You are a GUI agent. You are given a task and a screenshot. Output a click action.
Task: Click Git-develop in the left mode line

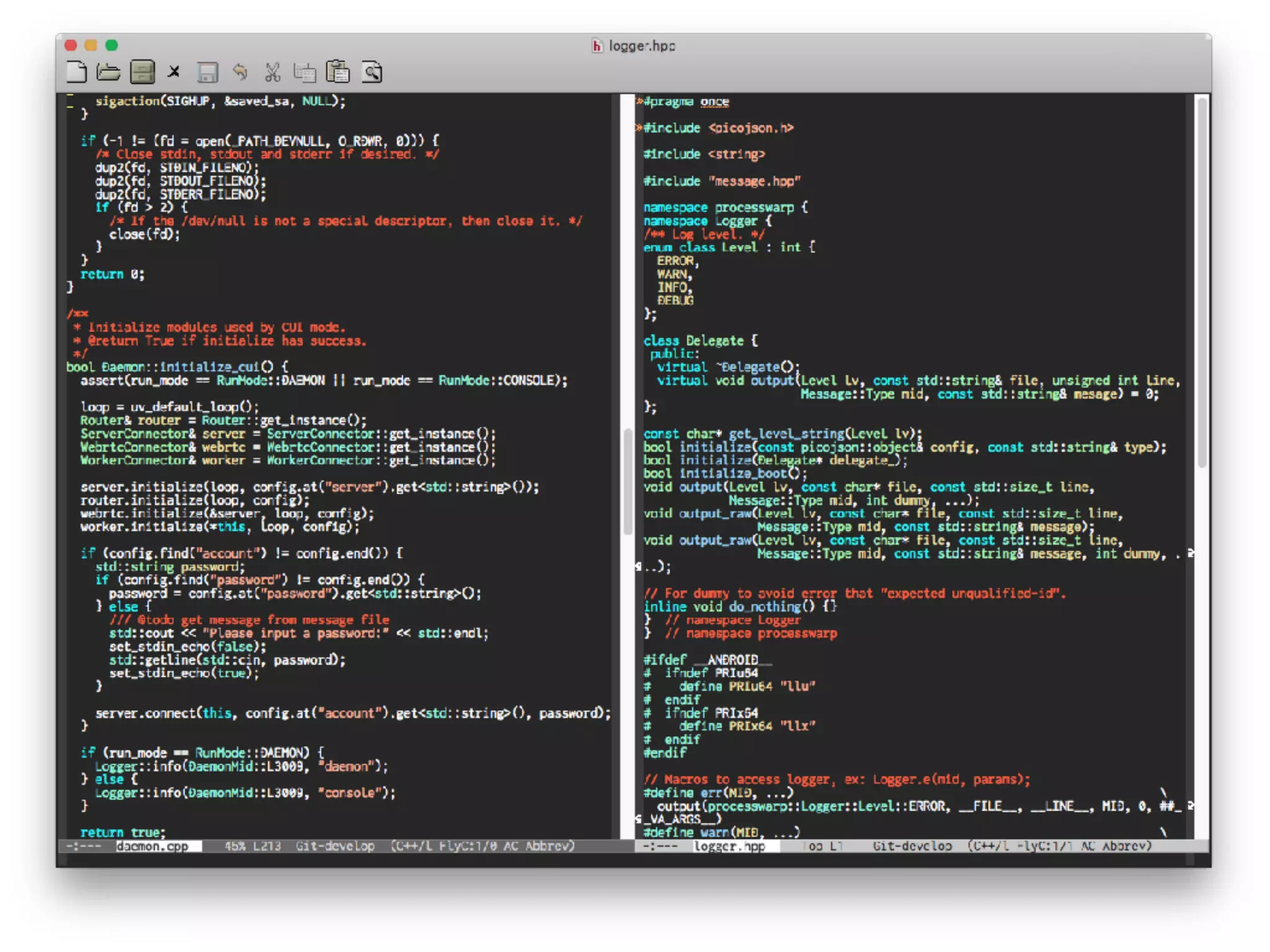coord(335,846)
